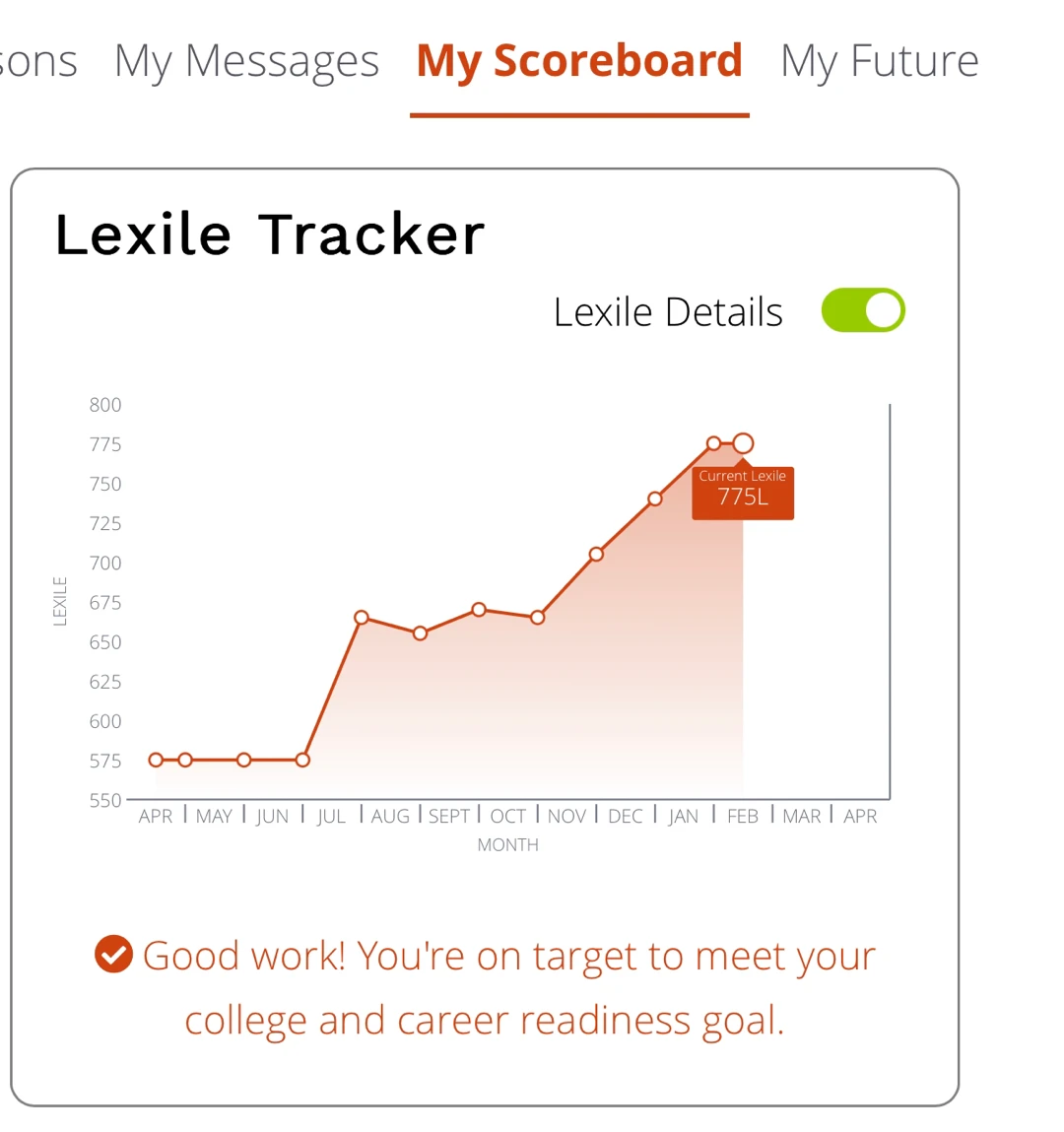Click the FEB month axis label

point(743,817)
